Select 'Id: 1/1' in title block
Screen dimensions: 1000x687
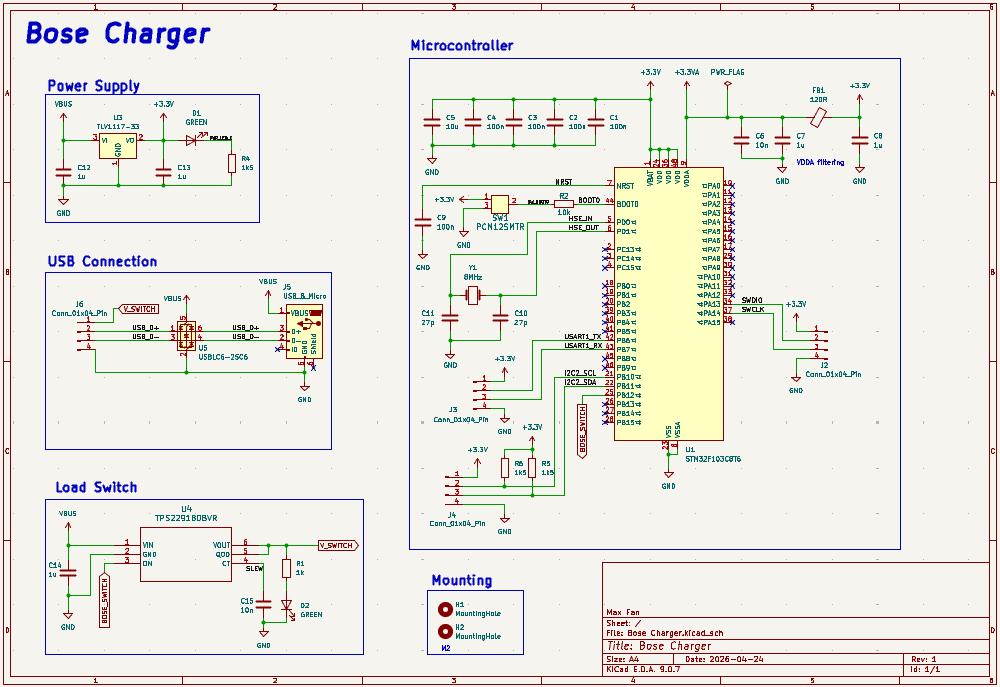[x=925, y=669]
